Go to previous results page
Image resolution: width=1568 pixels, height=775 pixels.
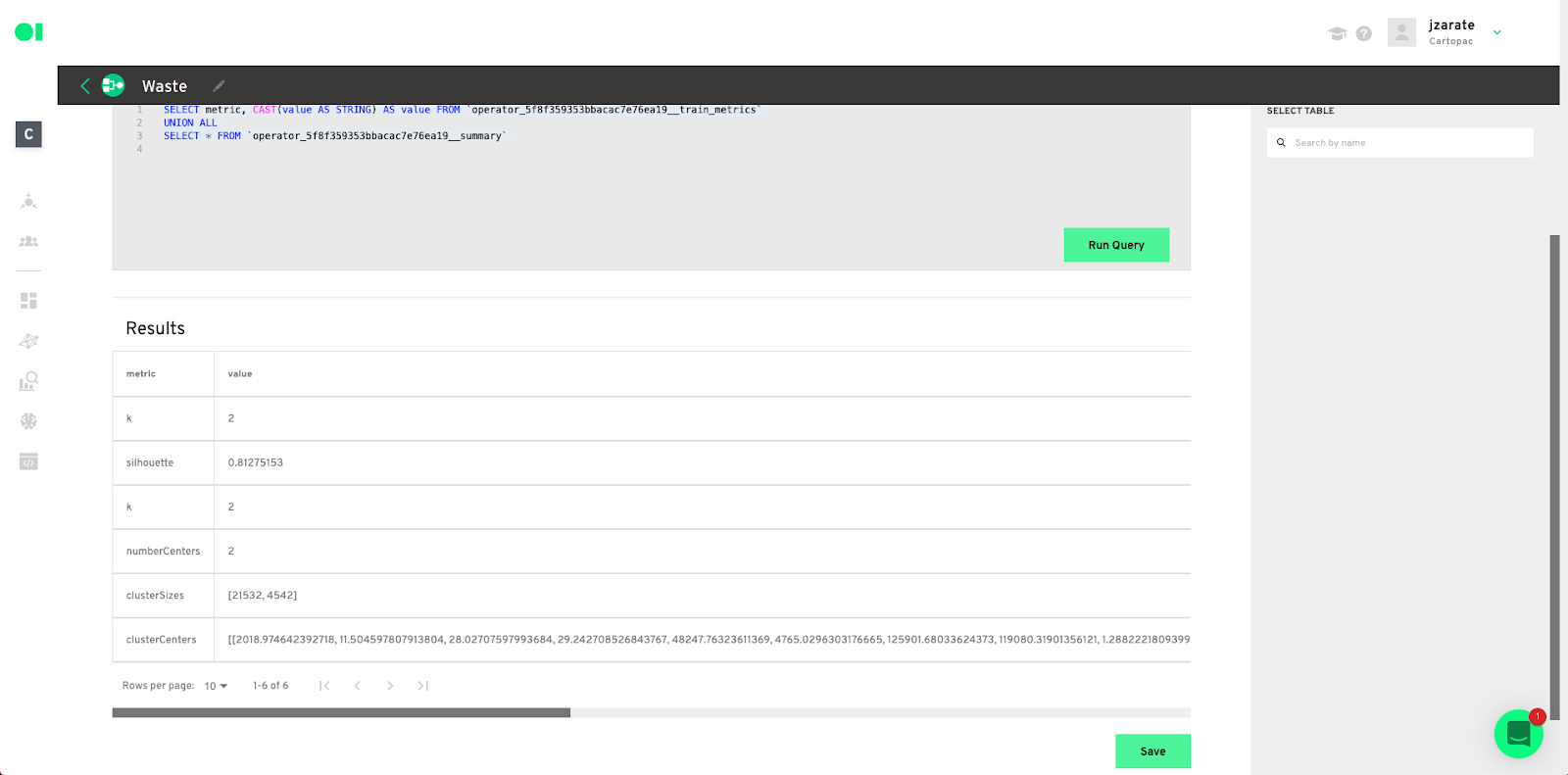coord(358,686)
